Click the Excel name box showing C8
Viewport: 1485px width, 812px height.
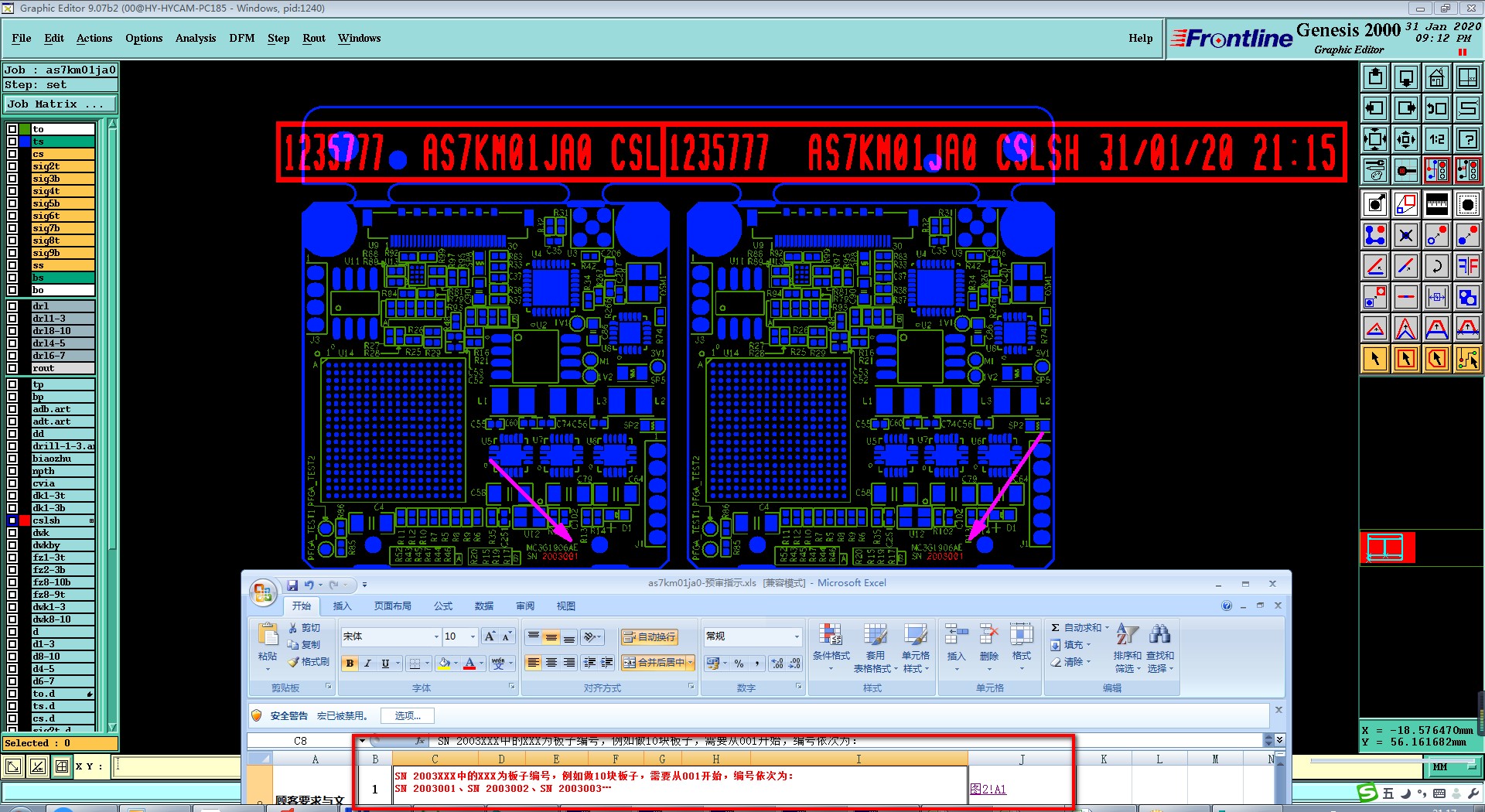pos(301,740)
